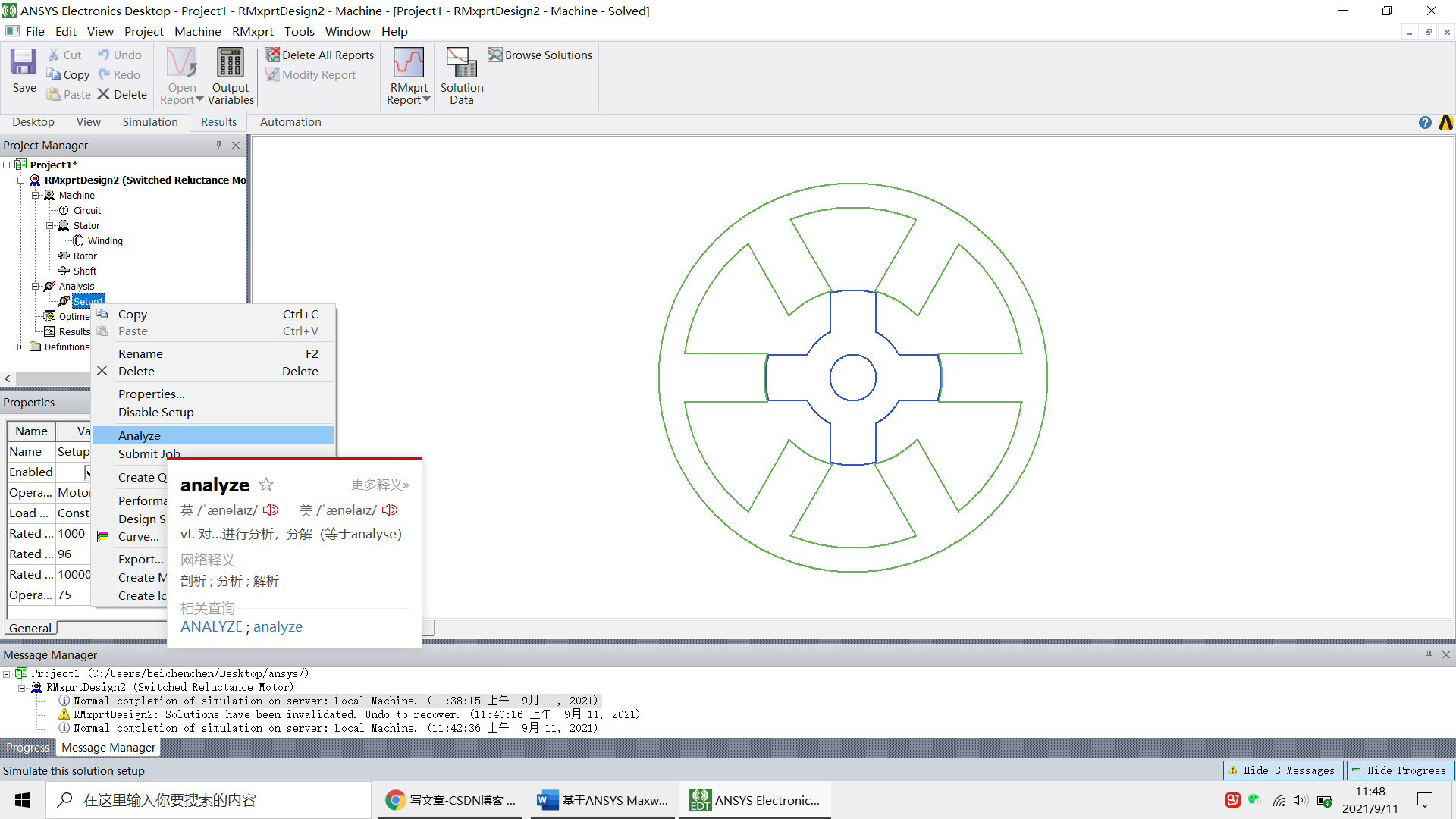Open the Output Variables dialog
This screenshot has height=819, width=1456.
click(231, 74)
